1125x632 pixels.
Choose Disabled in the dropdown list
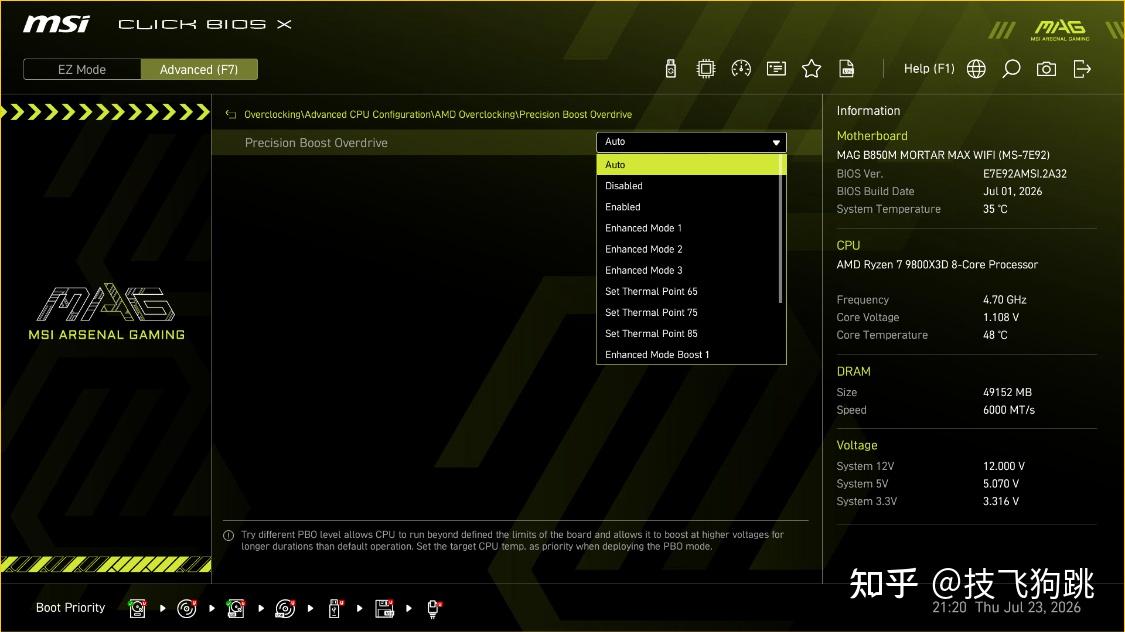688,186
